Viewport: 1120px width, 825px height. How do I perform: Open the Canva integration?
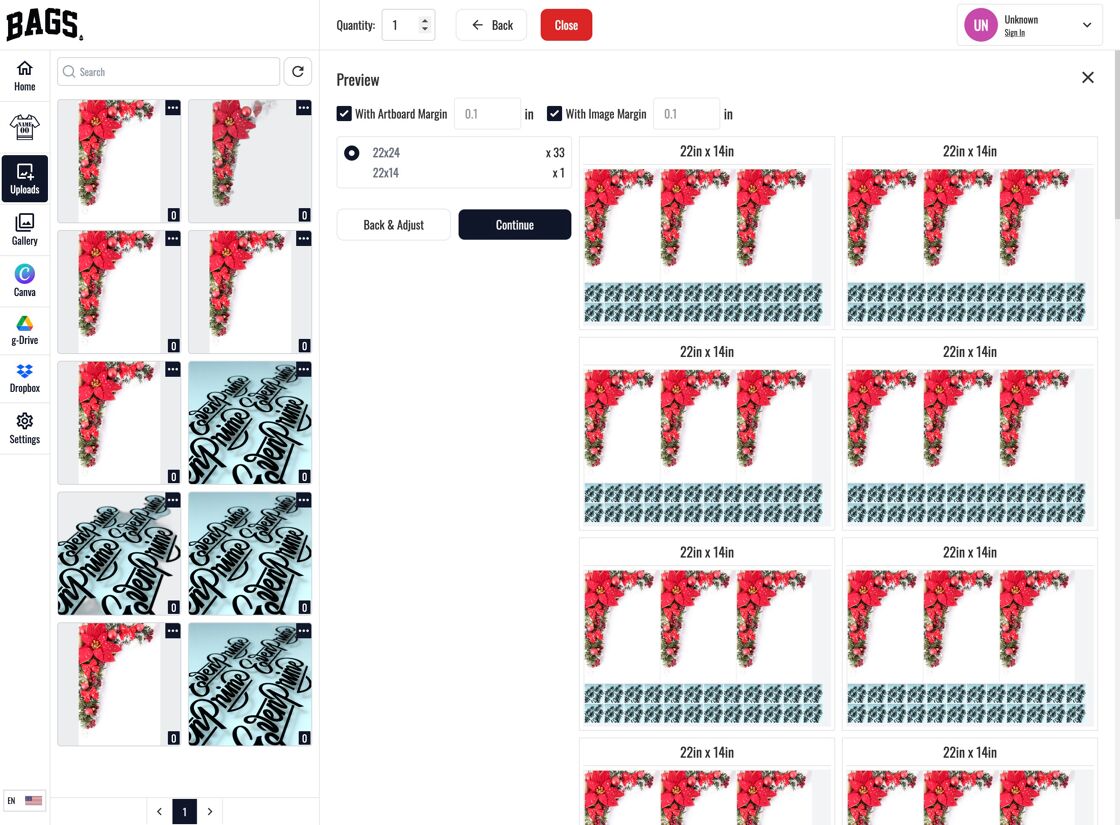[x=24, y=280]
